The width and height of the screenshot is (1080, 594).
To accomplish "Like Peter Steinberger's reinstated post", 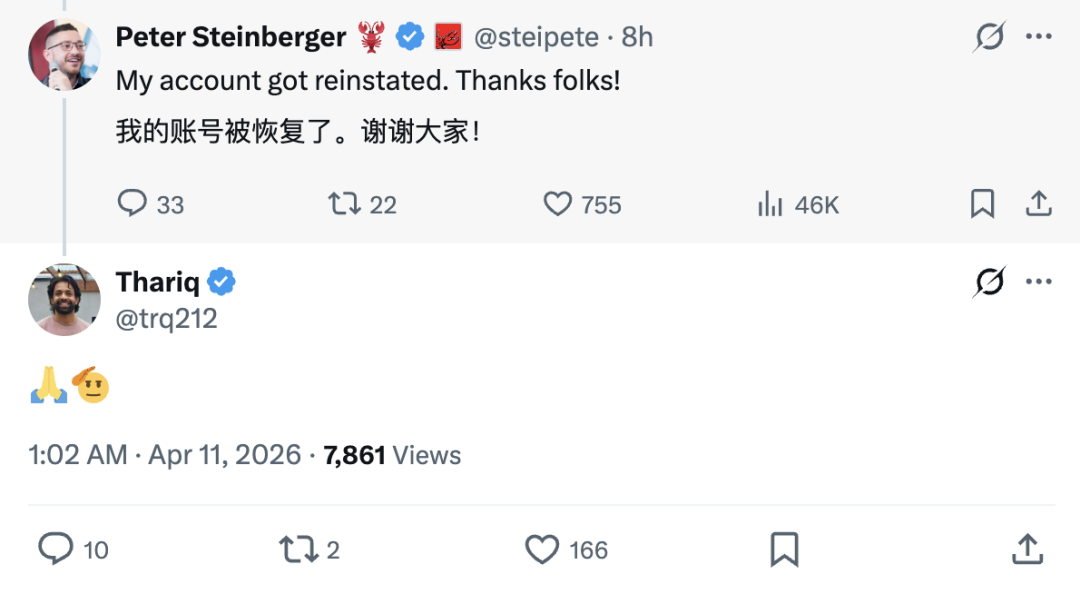I will (x=557, y=204).
